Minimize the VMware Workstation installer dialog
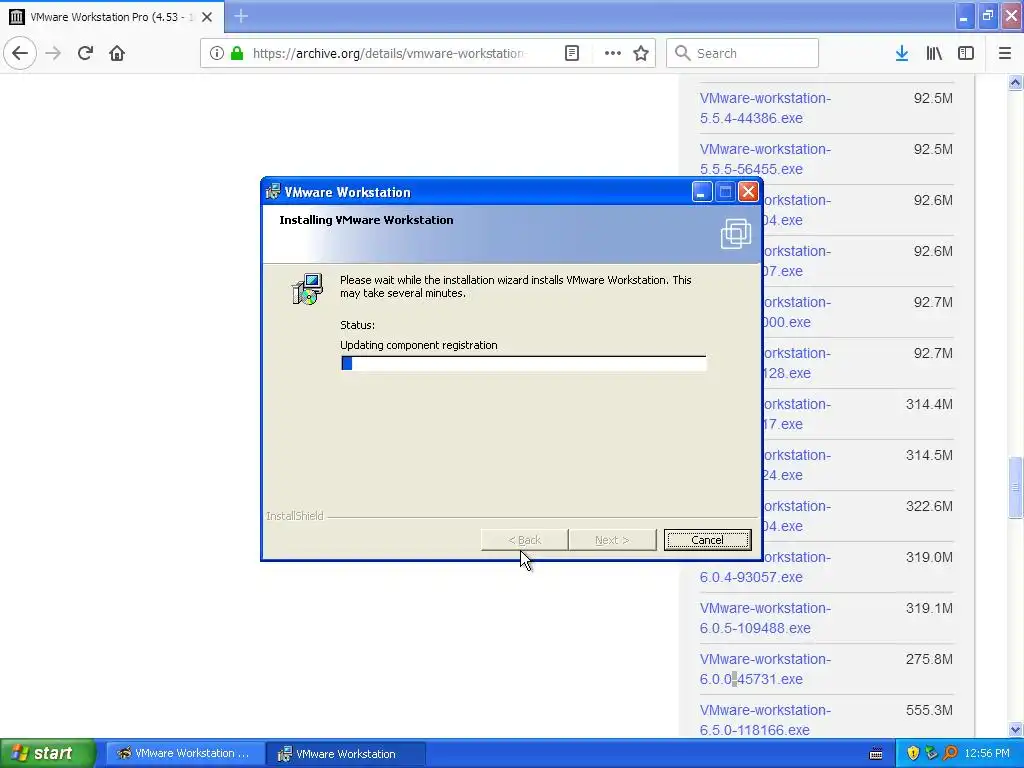The image size is (1024, 768). (x=701, y=192)
